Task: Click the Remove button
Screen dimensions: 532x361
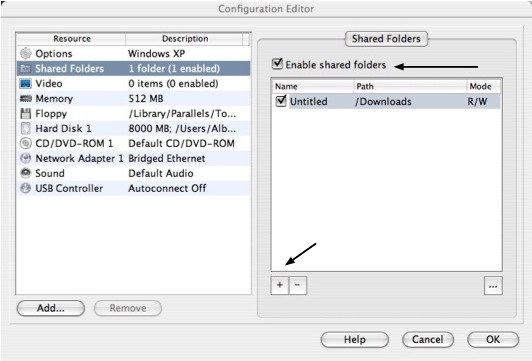Action: coord(128,308)
